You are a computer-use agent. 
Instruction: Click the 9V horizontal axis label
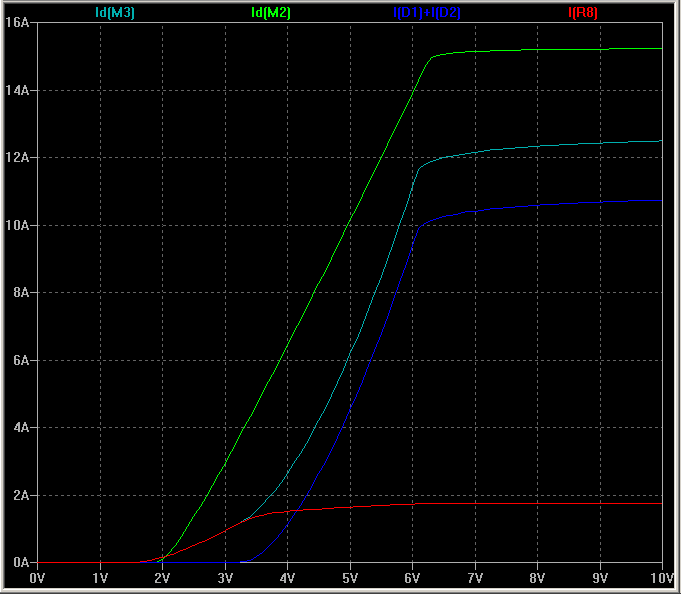[600, 578]
